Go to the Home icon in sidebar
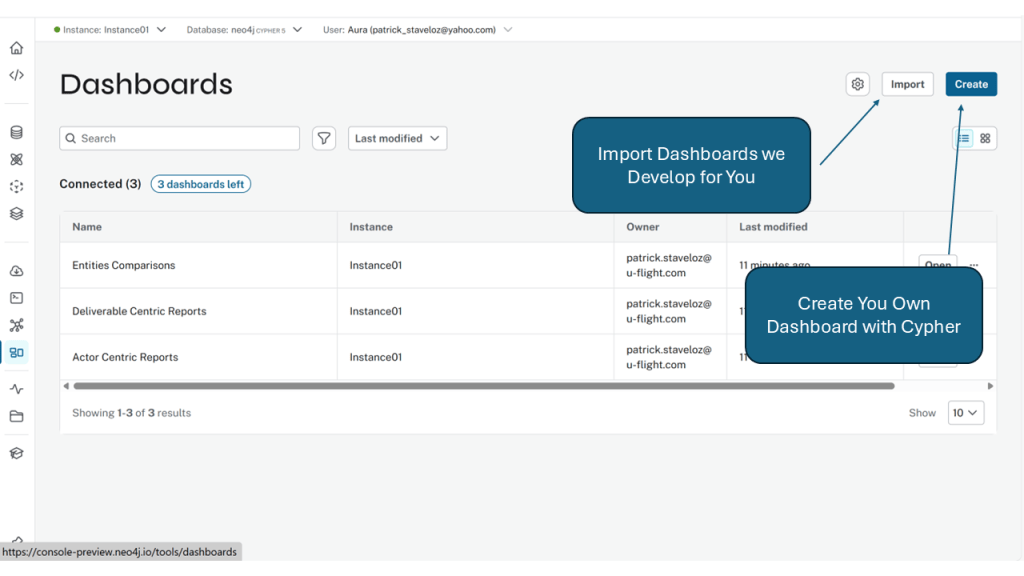Screen dimensions: 1024x576 [16, 48]
